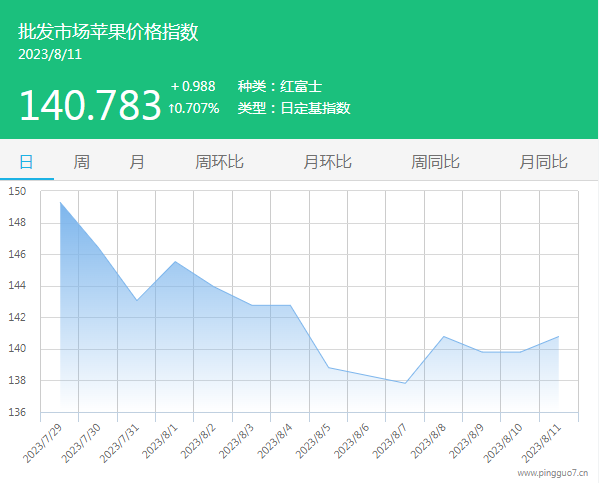Click the 140.783 index value
The image size is (599, 483).
pyautogui.click(x=90, y=105)
